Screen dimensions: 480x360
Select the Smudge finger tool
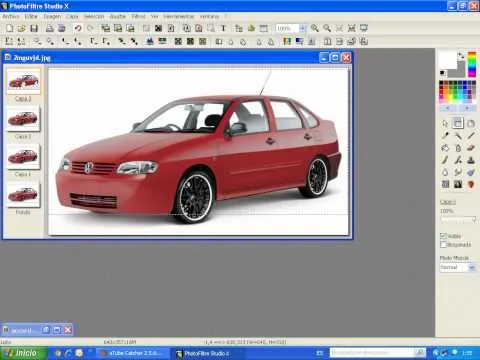(458, 172)
